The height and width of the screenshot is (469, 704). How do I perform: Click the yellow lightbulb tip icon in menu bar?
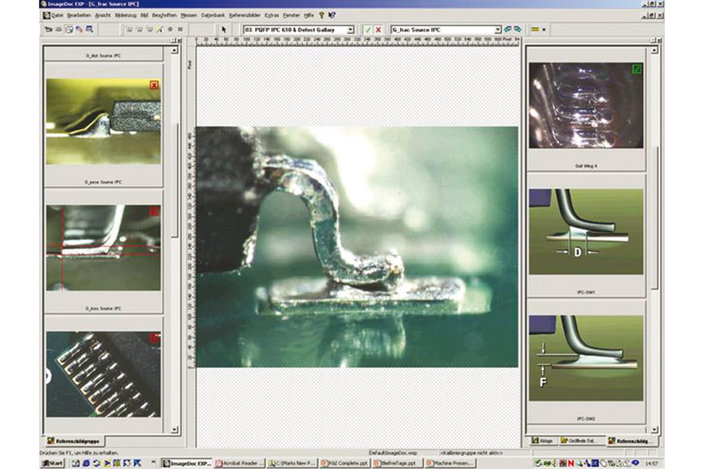point(321,15)
